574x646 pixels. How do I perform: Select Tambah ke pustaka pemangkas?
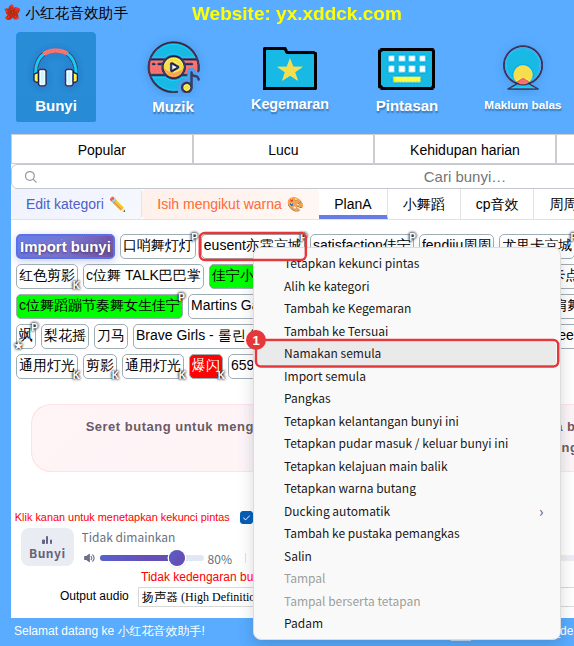point(408,534)
